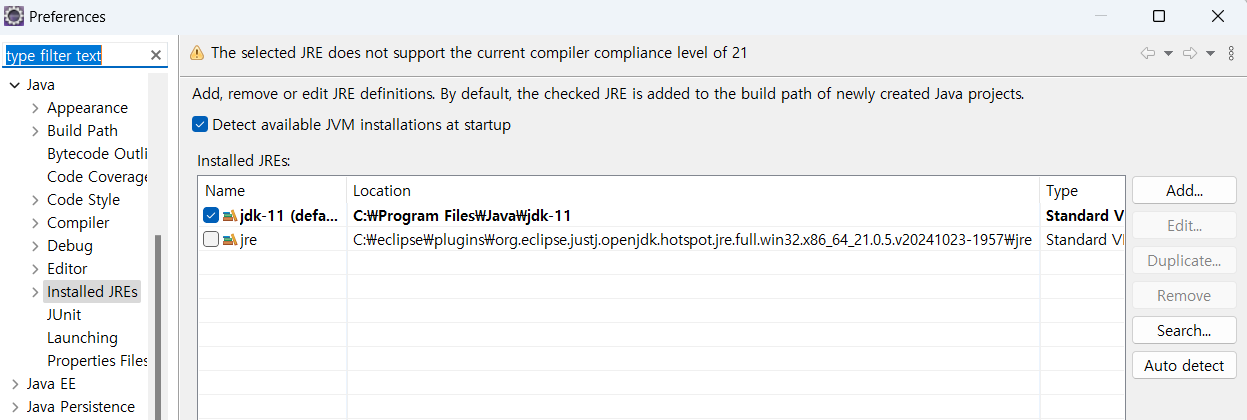
Task: Uncheck the jdk-11 default JRE checkbox
Action: coord(211,216)
